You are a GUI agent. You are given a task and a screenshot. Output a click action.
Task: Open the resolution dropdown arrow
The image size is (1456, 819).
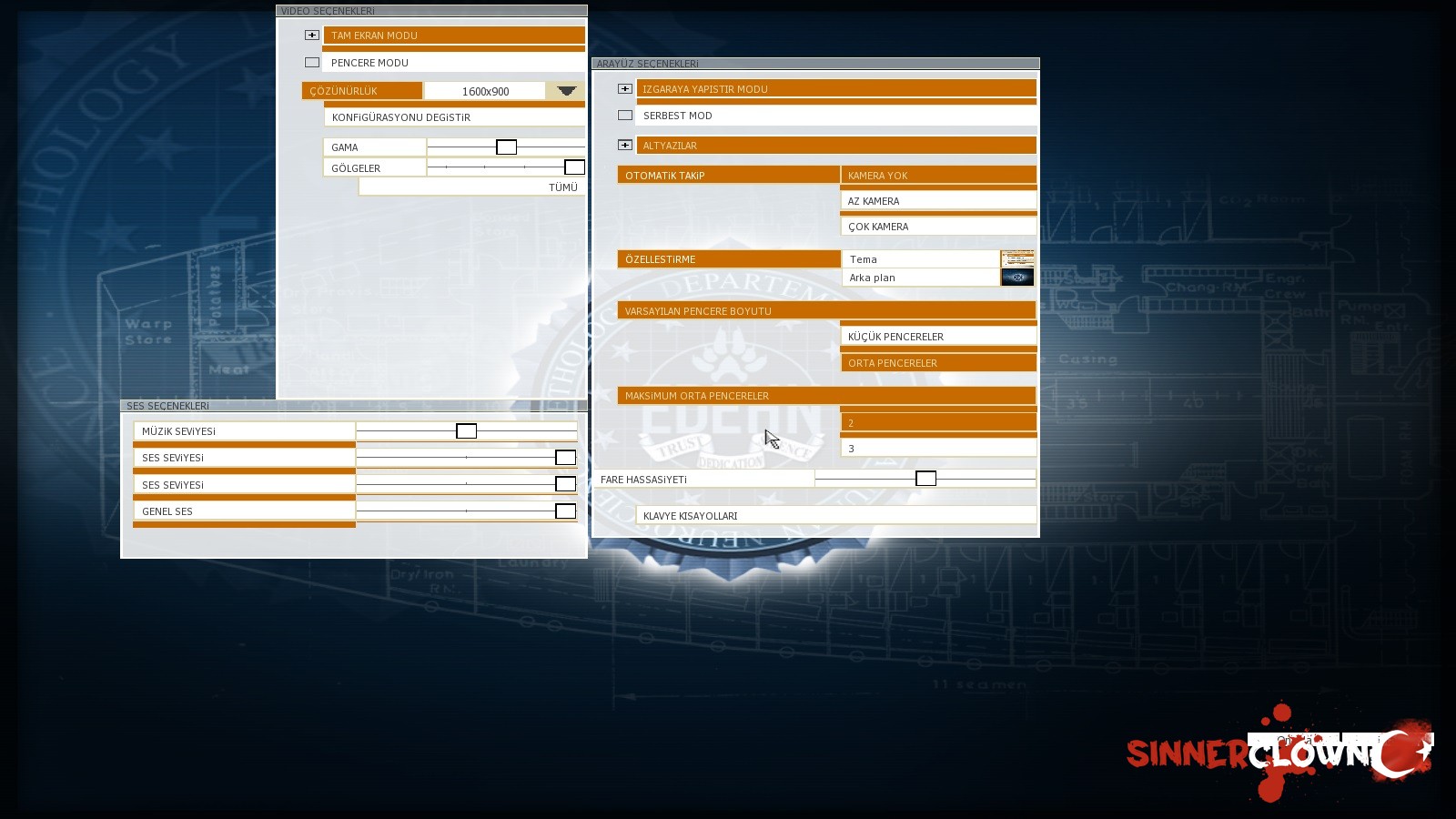pyautogui.click(x=566, y=91)
